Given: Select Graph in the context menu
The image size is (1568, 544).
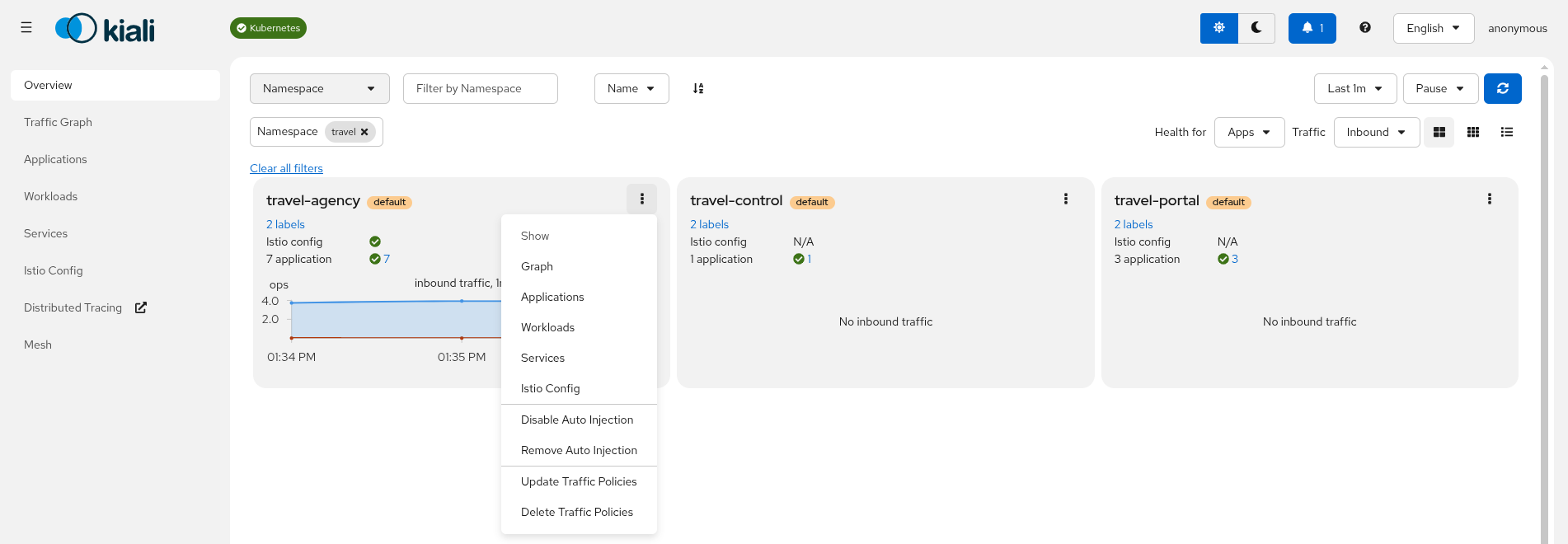Looking at the screenshot, I should 579,266.
